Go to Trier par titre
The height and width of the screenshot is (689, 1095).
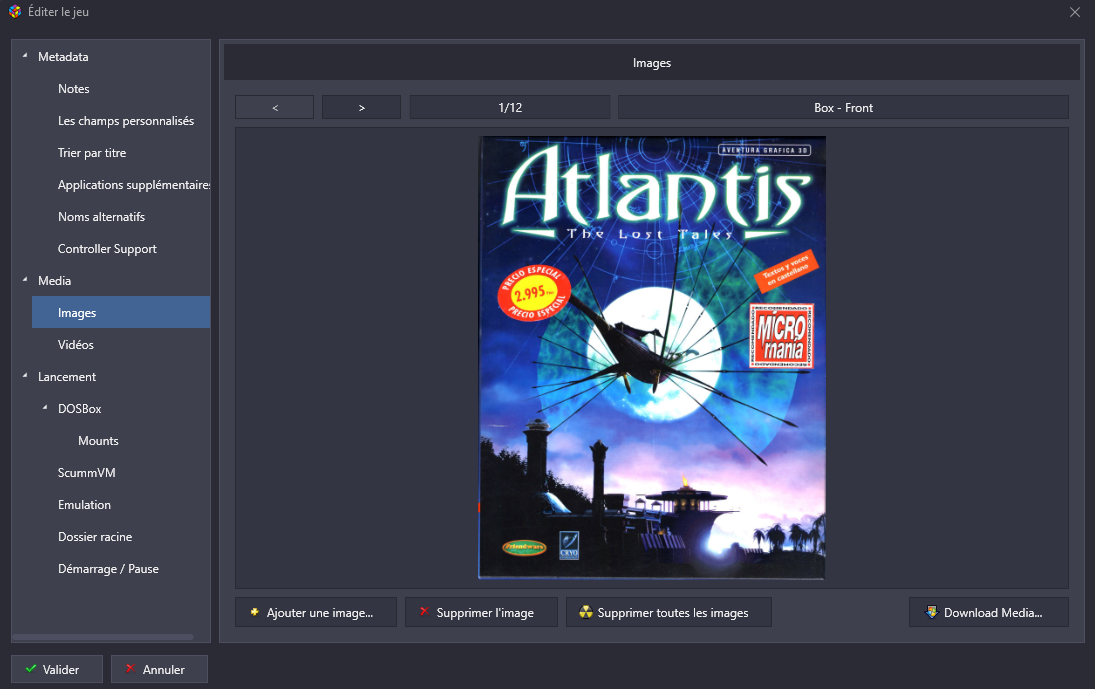pyautogui.click(x=92, y=153)
